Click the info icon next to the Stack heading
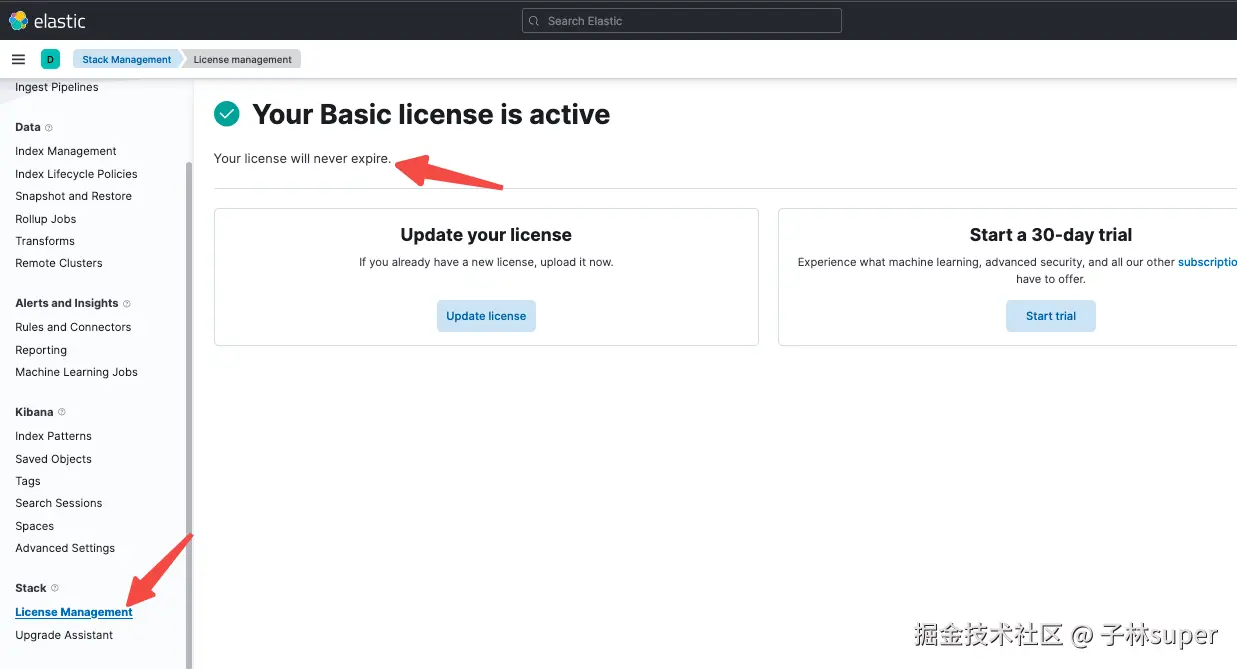Viewport: 1237px width, 669px height. coord(55,588)
